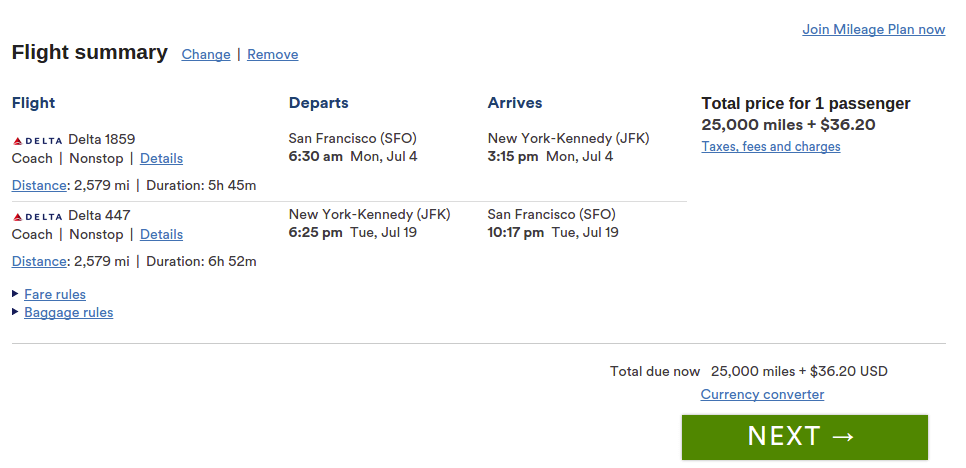Image resolution: width=966 pixels, height=468 pixels.
Task: Click the Flight summary heading
Action: tap(89, 52)
